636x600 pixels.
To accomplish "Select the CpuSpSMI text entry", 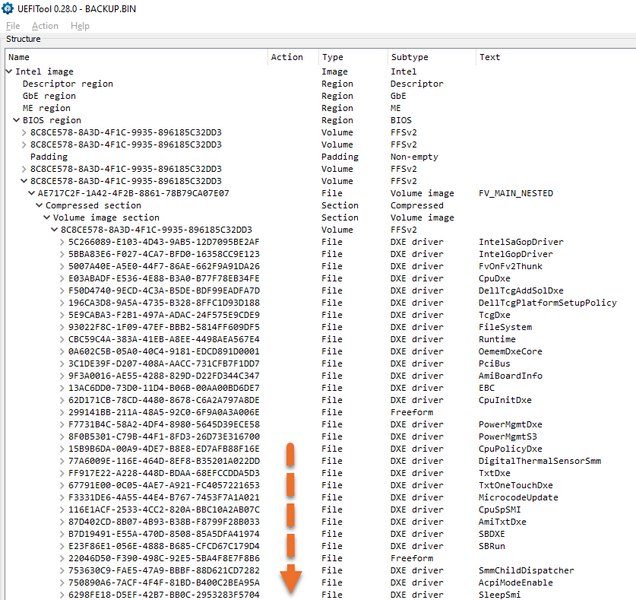I will pyautogui.click(x=499, y=510).
